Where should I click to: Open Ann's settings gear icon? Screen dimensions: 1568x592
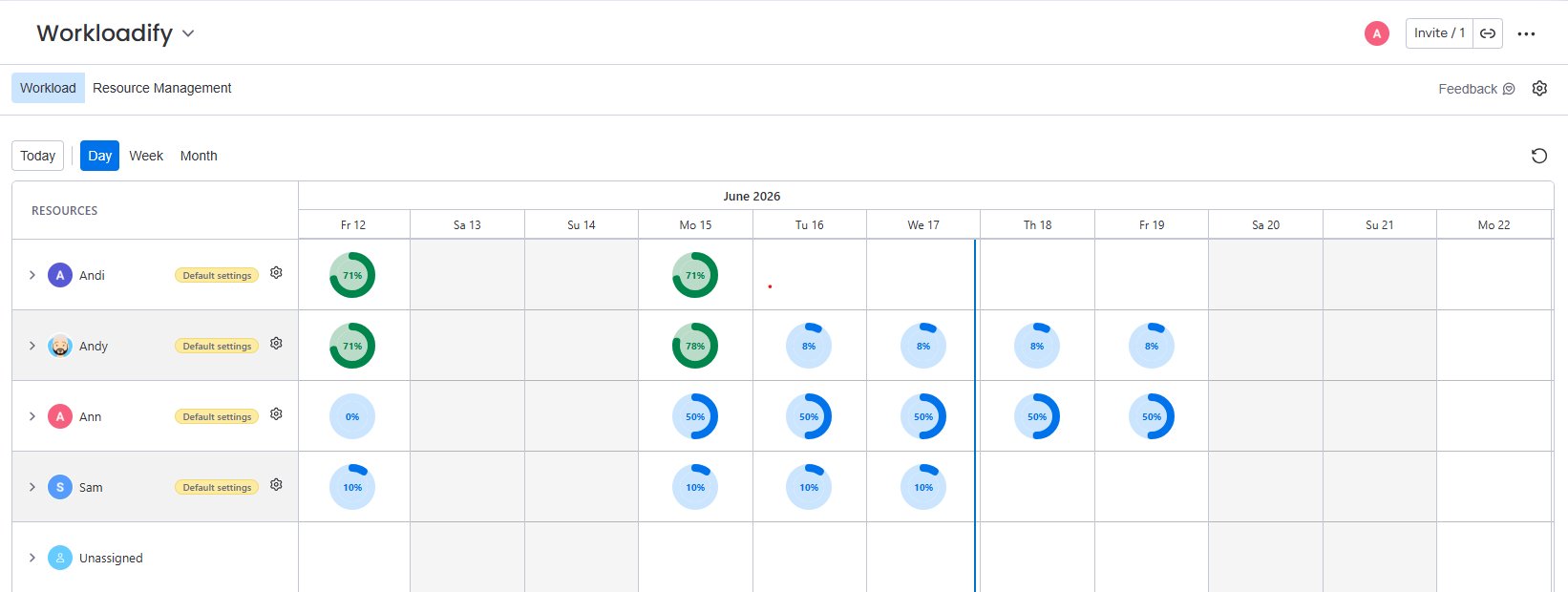(276, 414)
